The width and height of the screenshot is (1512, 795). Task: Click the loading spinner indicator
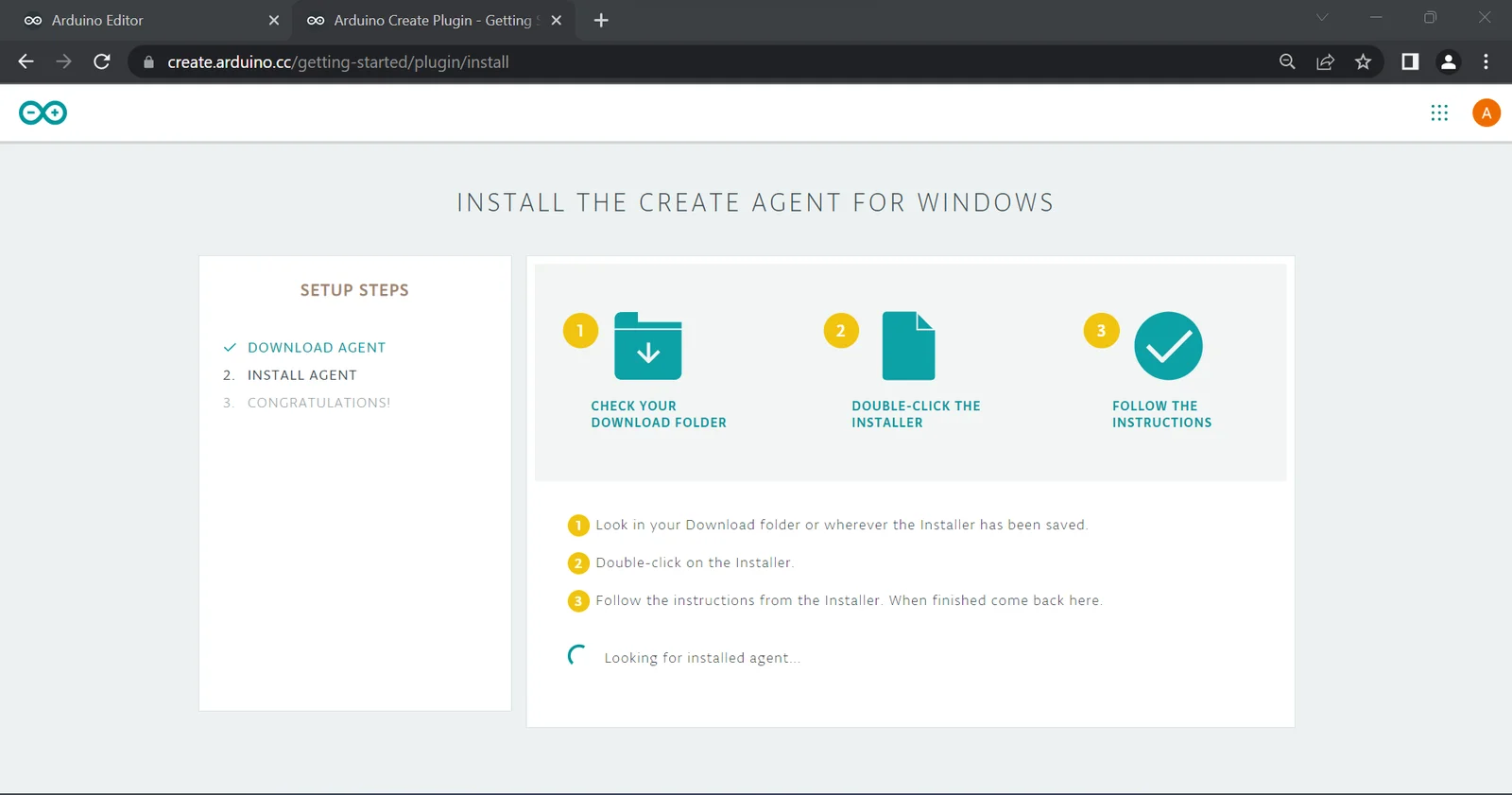click(577, 655)
